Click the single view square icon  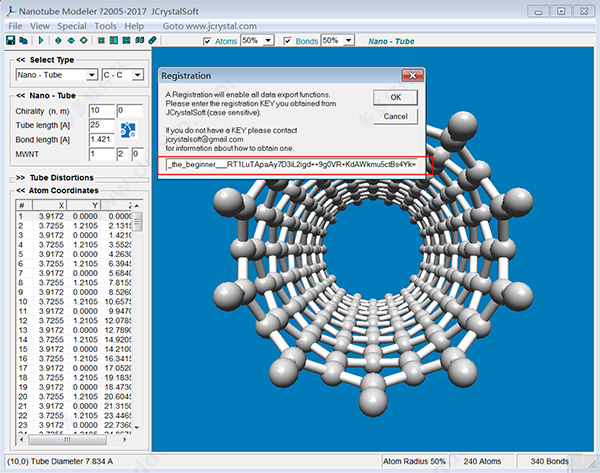[x=101, y=40]
